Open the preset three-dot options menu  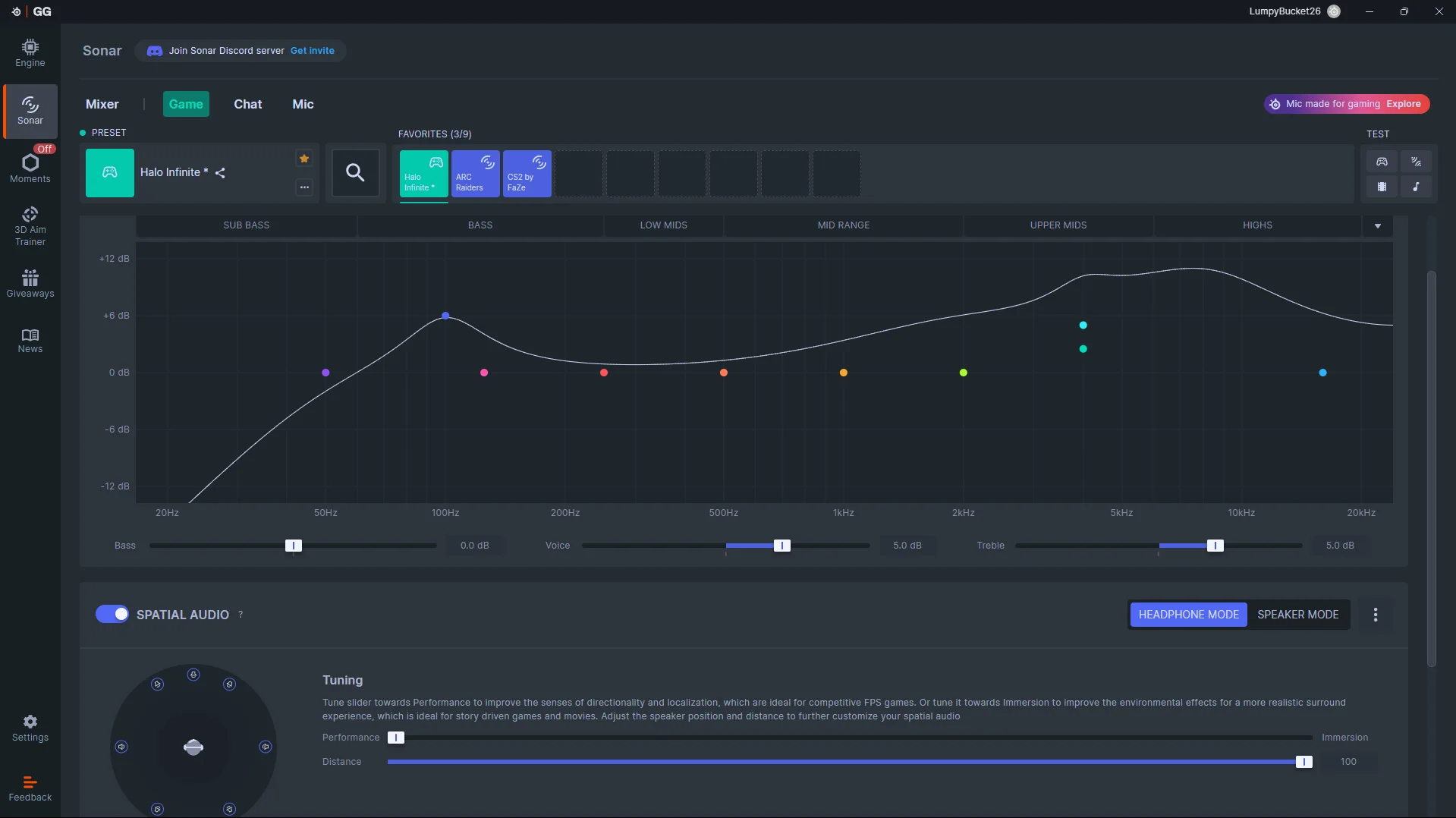coord(304,187)
